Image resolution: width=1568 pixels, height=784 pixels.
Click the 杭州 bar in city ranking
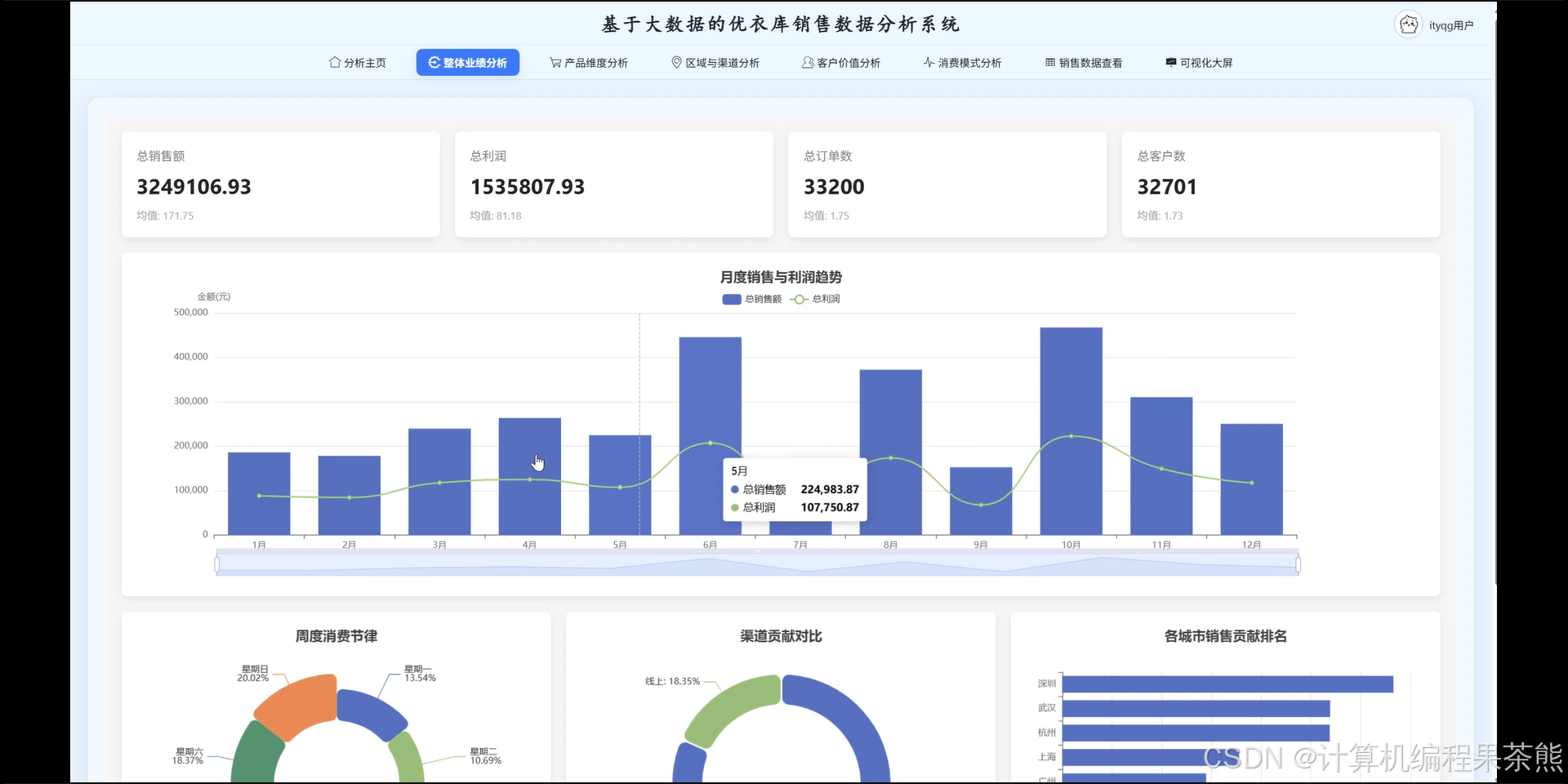coord(1196,733)
